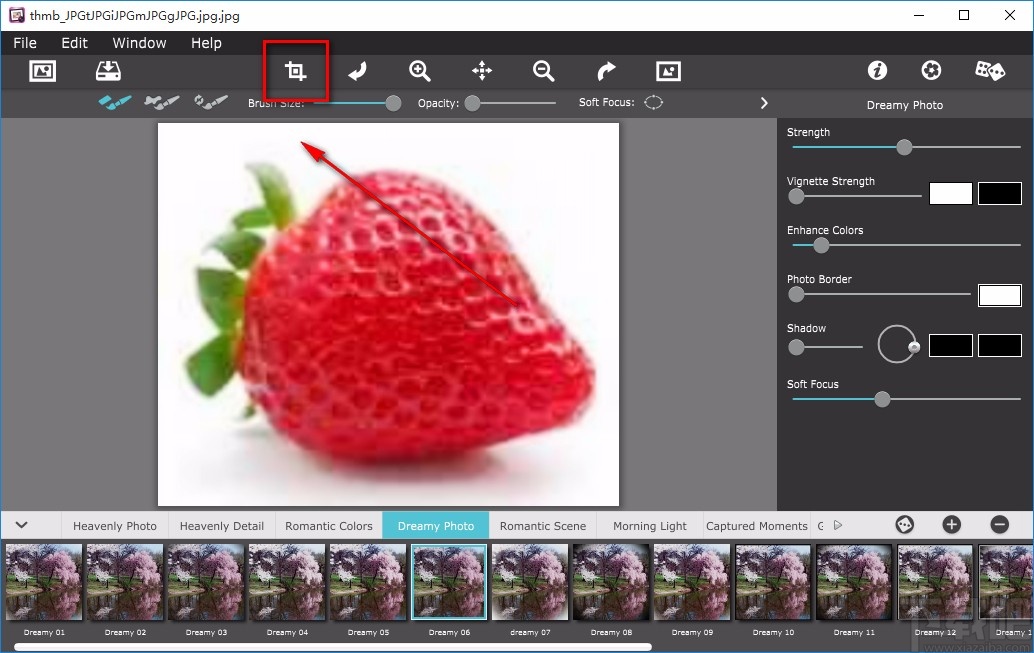
Task: Roll the random preset dice icon
Action: click(x=989, y=71)
